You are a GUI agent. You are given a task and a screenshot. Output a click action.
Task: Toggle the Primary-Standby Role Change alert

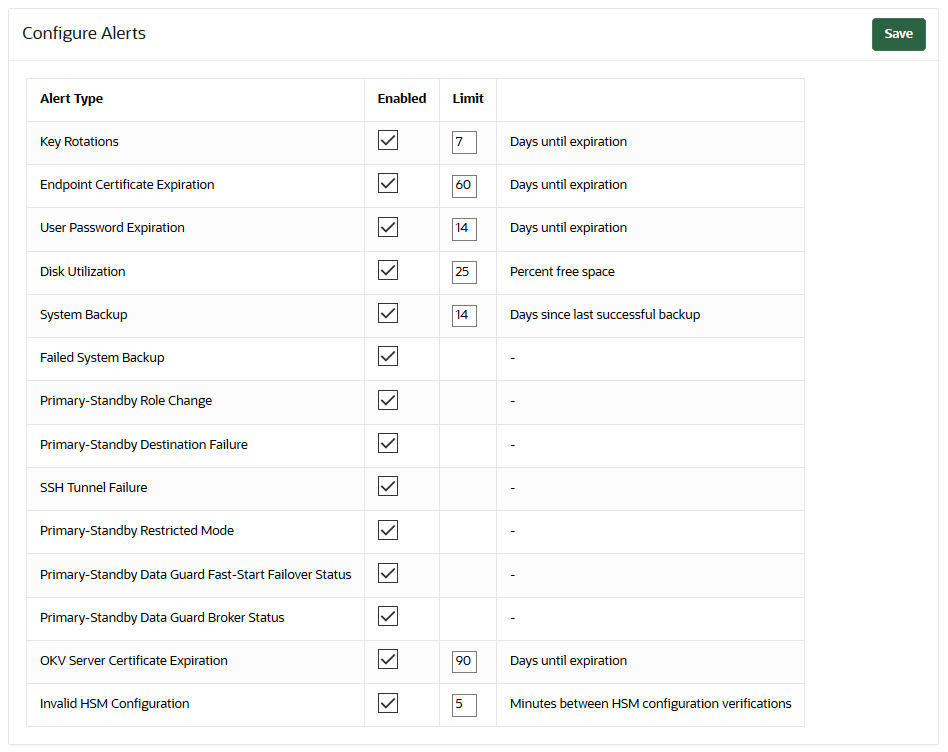387,399
